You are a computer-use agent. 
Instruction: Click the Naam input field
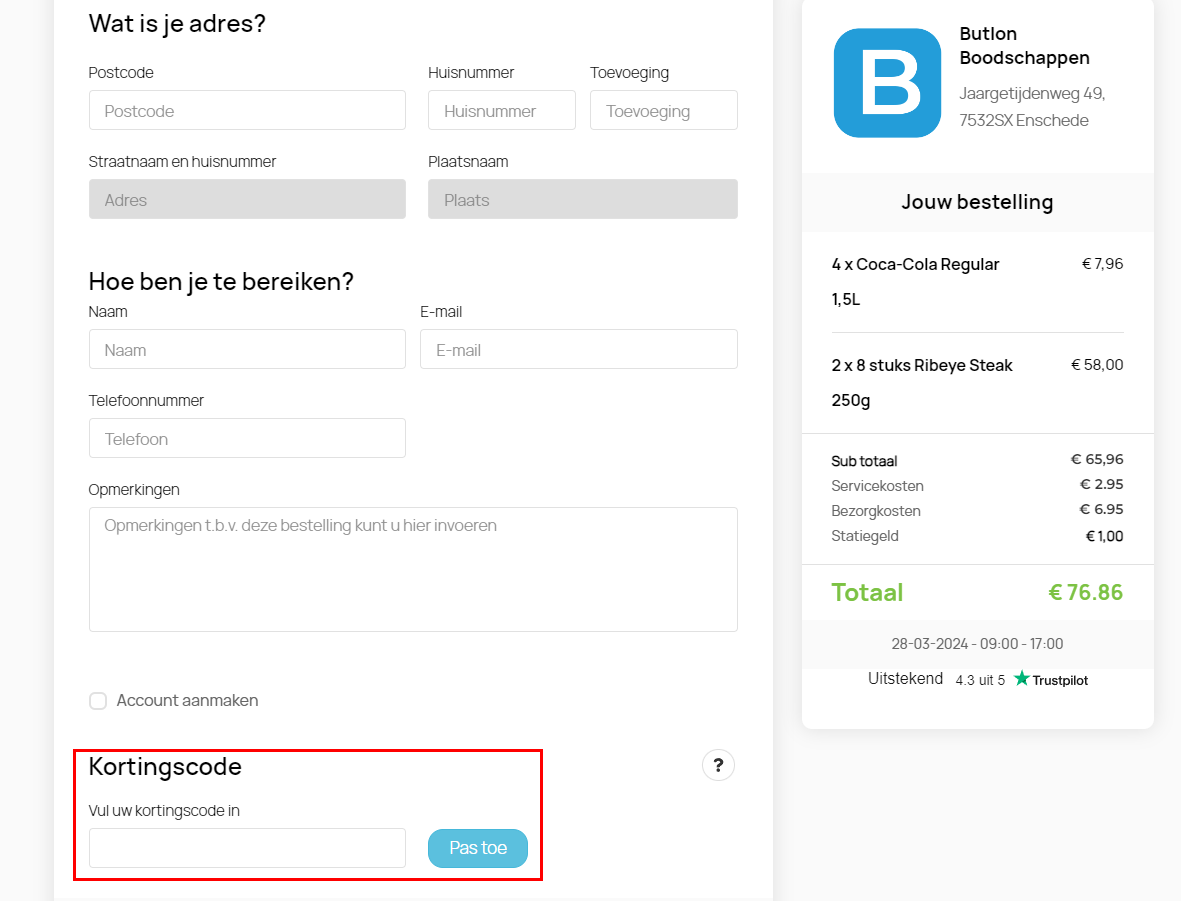[x=247, y=349]
